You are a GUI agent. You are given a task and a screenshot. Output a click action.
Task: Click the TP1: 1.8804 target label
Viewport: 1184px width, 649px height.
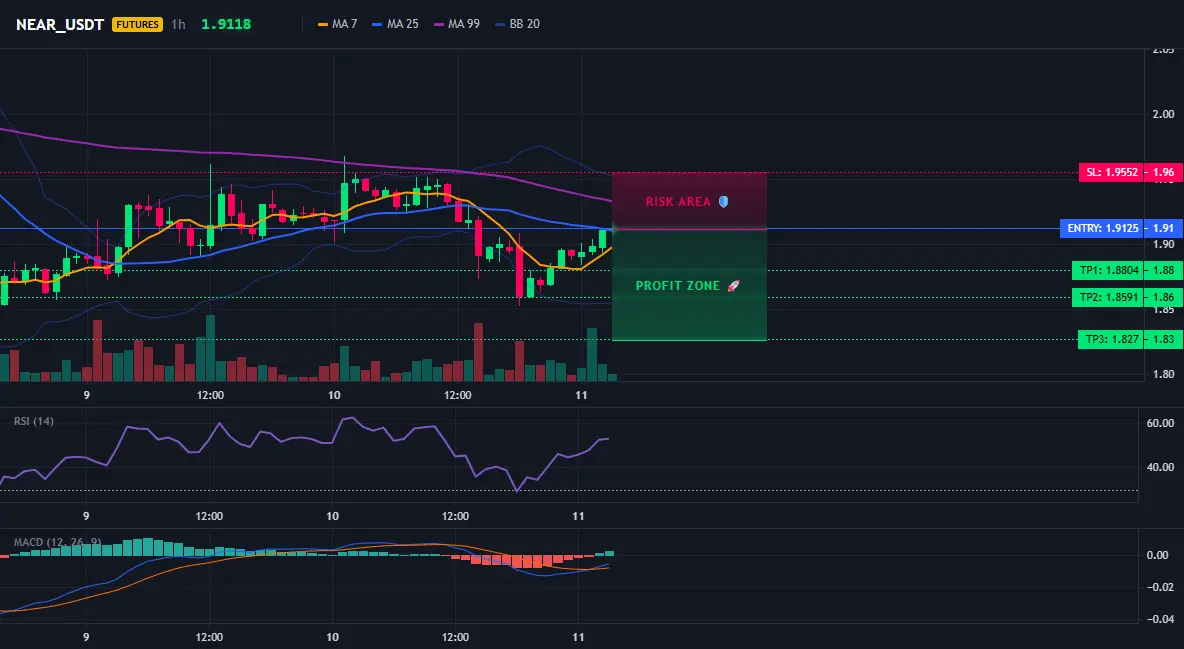[1108, 270]
